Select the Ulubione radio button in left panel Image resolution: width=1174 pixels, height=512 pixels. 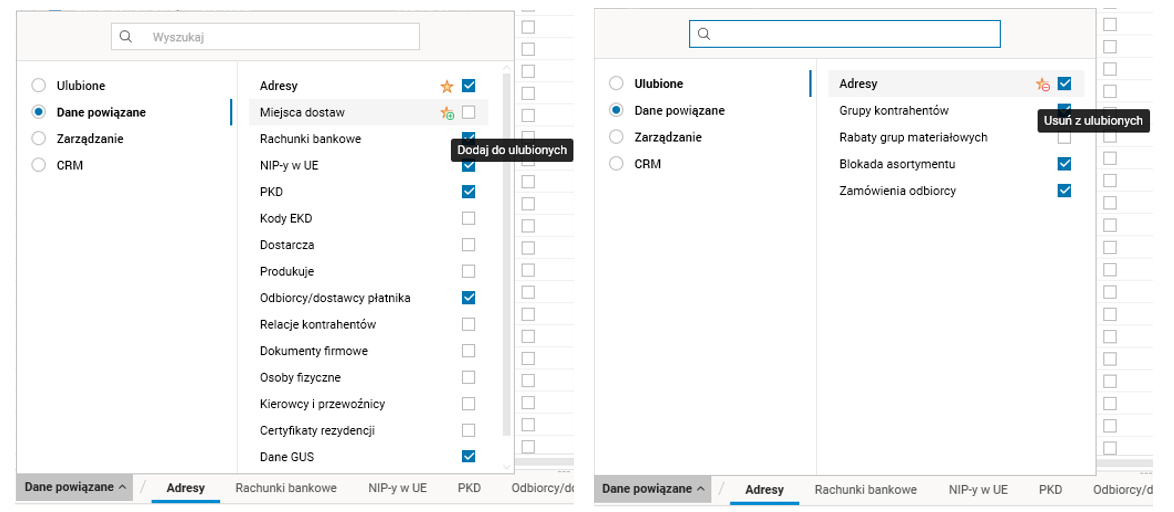[x=39, y=85]
